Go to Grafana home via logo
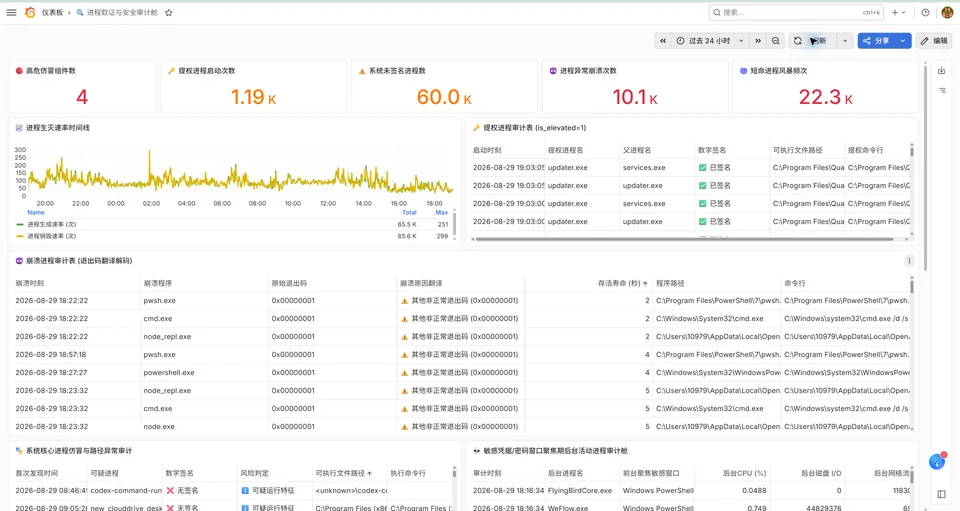The height and width of the screenshot is (511, 960). pos(30,12)
